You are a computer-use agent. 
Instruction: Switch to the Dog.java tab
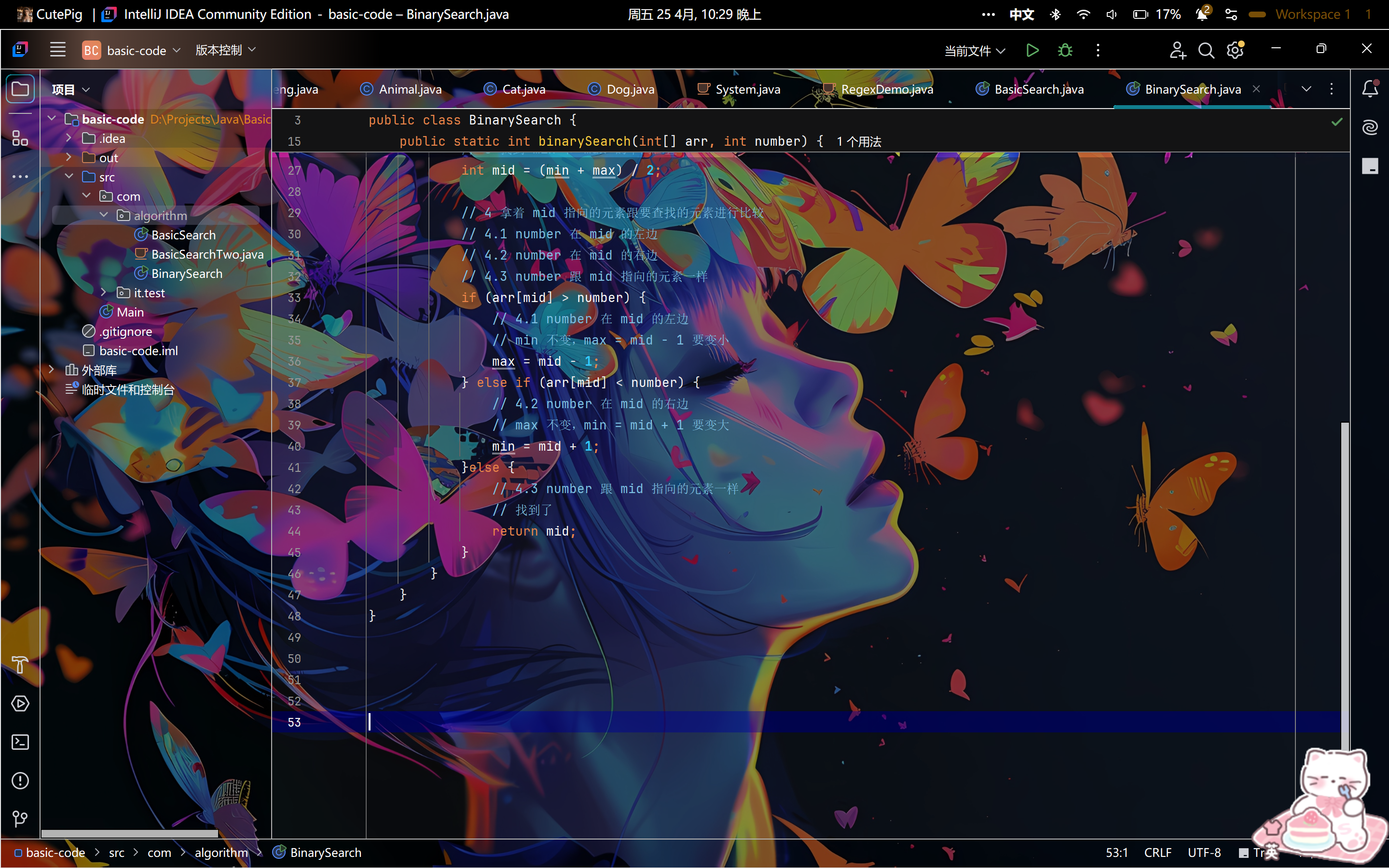click(621, 89)
